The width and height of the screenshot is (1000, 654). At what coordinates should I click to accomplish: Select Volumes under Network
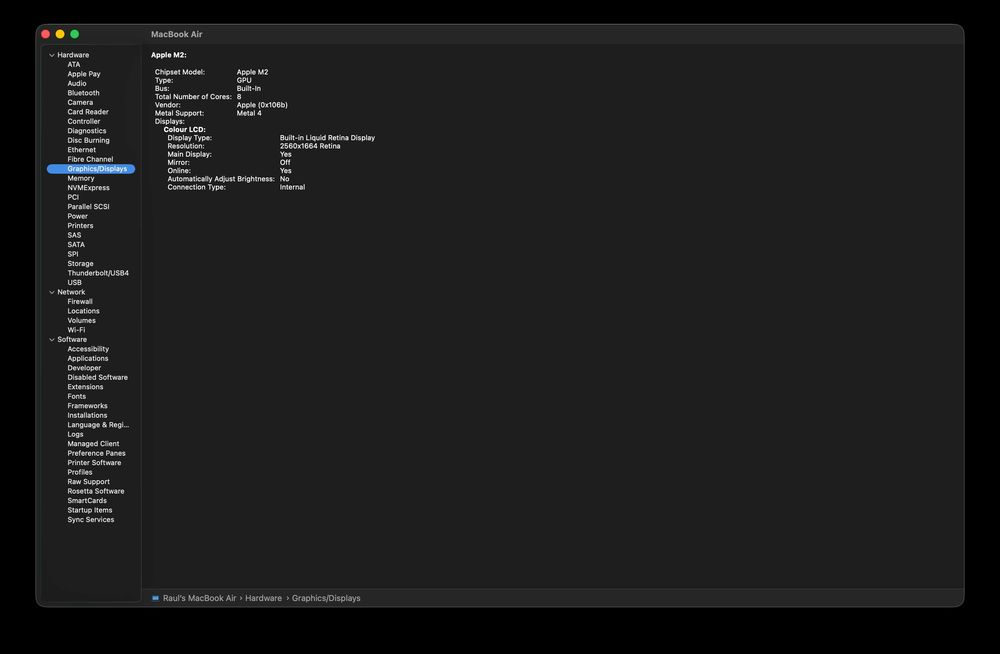82,320
